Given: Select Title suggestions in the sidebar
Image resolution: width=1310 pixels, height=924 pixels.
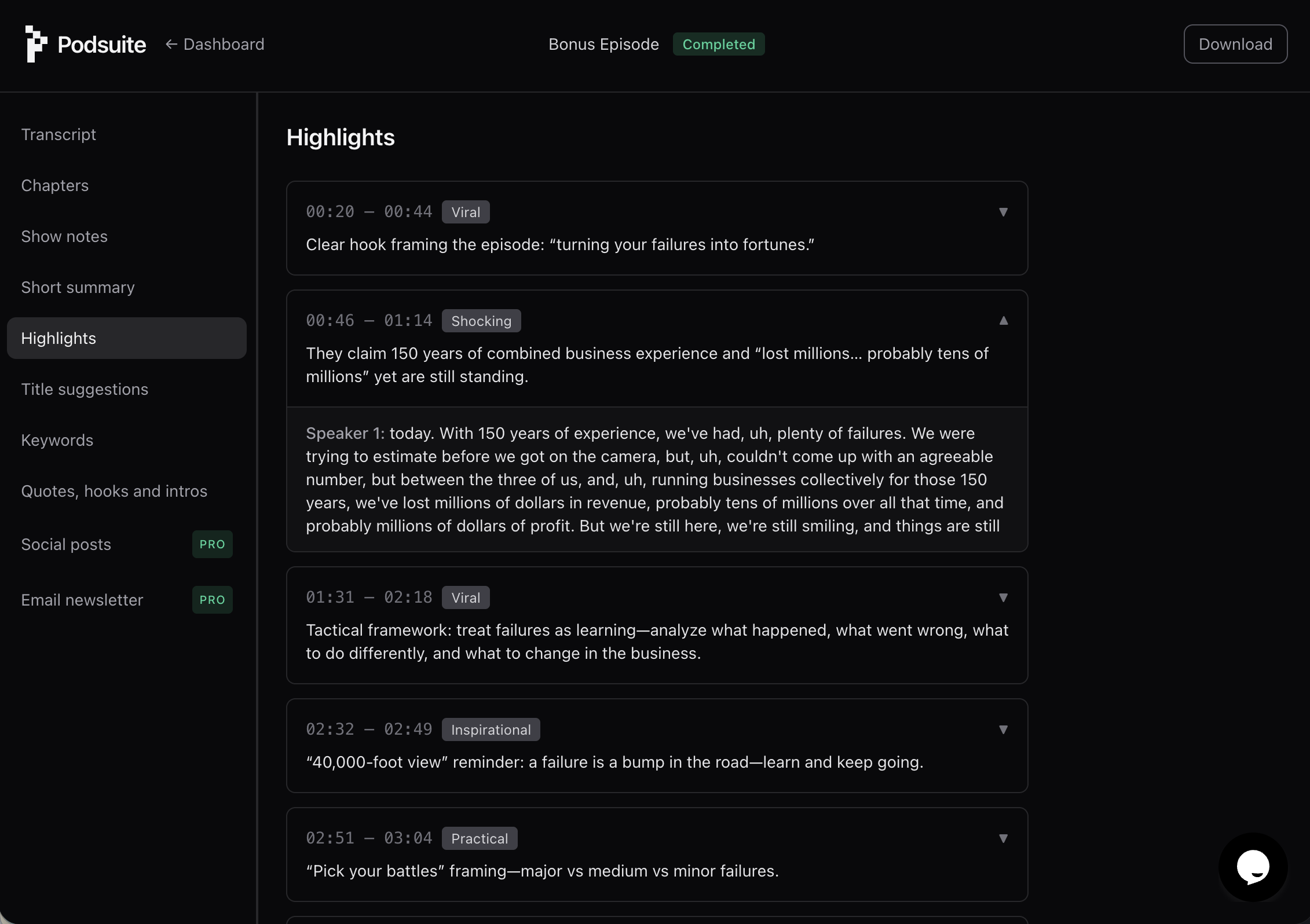Looking at the screenshot, I should point(85,388).
